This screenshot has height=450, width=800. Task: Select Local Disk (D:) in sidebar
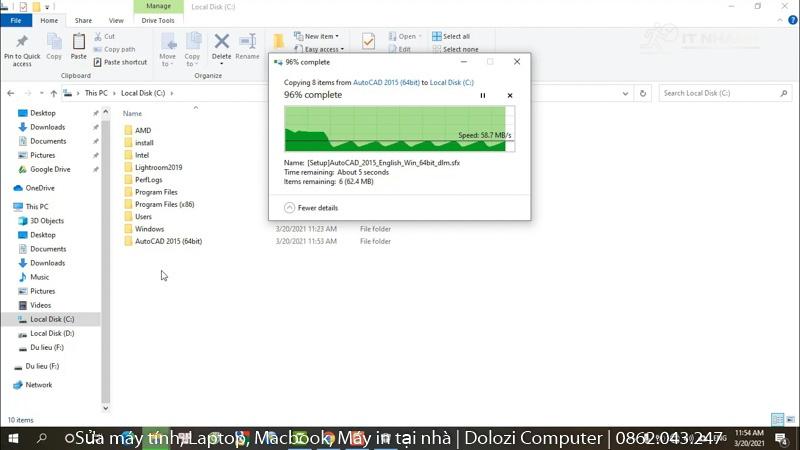(52, 333)
